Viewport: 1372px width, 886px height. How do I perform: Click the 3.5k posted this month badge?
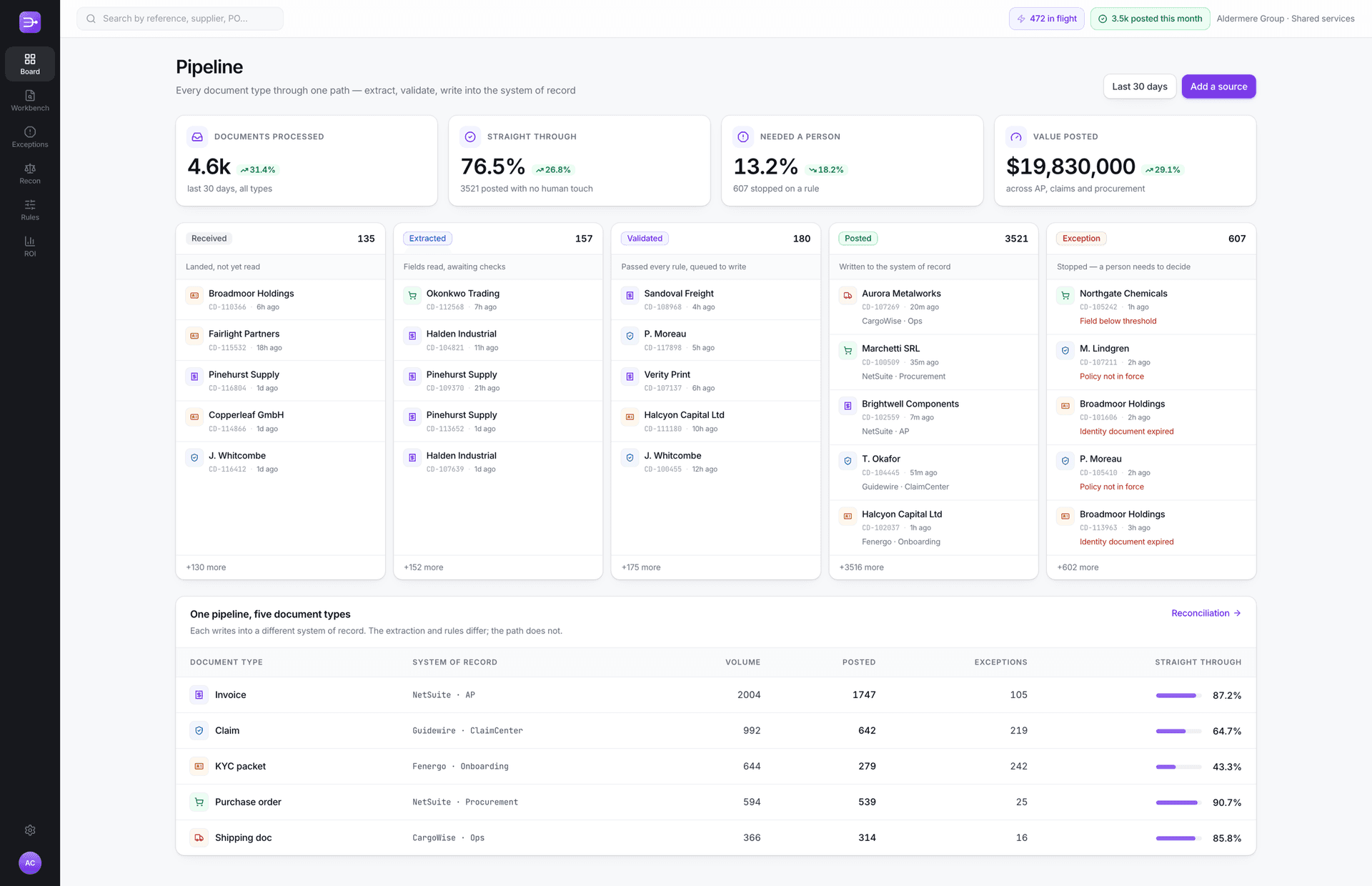[1150, 19]
